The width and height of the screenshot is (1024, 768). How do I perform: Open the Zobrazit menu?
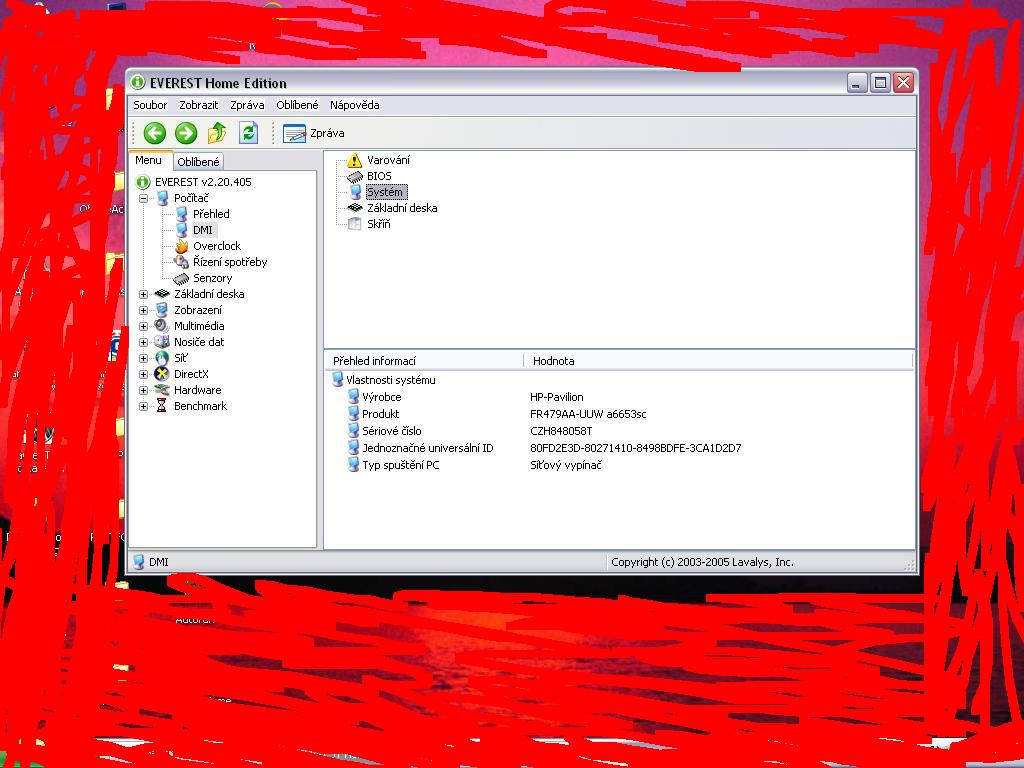(199, 105)
